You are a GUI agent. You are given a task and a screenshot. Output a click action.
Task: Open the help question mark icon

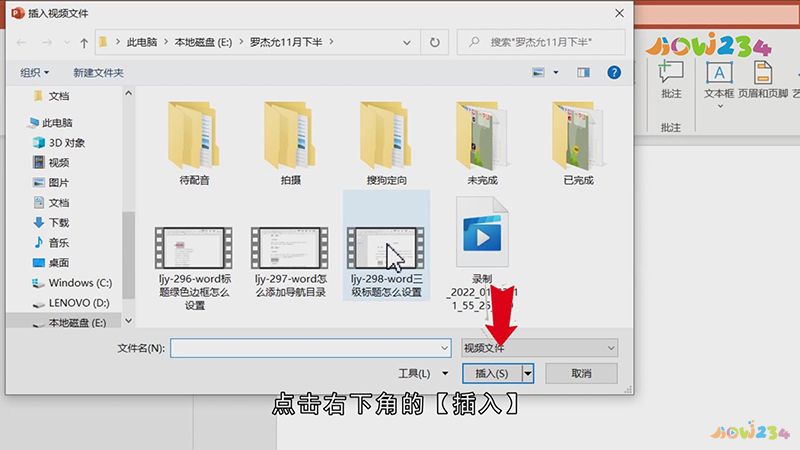coord(614,72)
